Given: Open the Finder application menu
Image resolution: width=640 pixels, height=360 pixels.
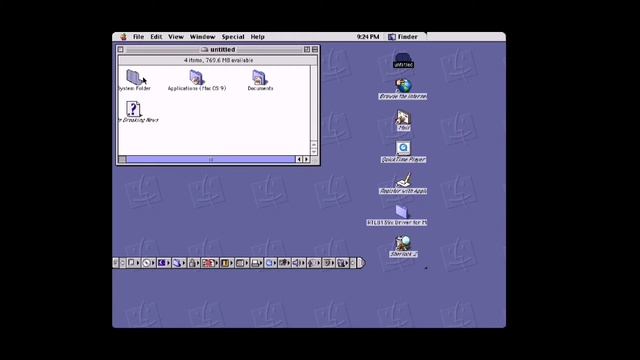Looking at the screenshot, I should [x=403, y=37].
